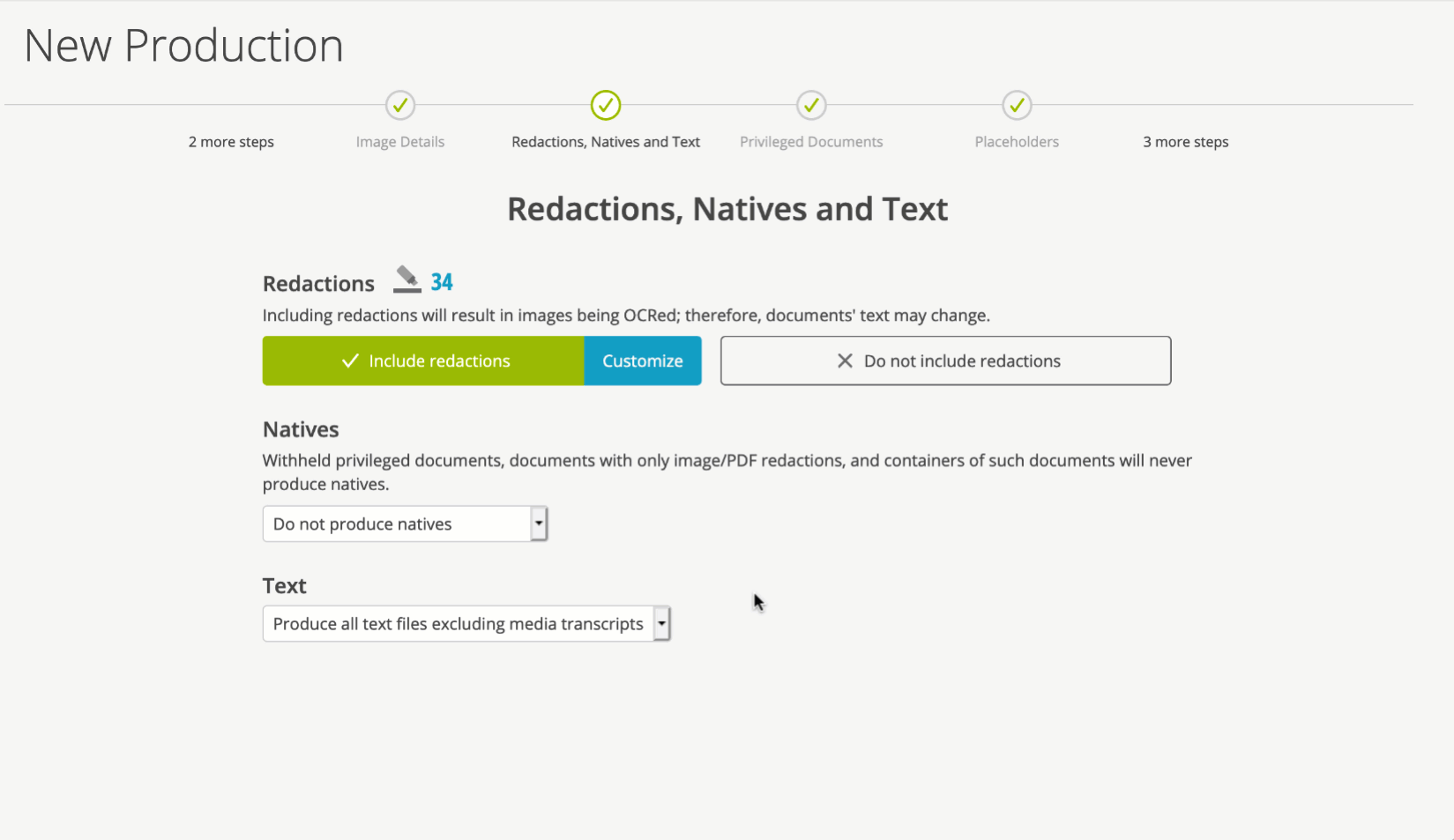Click the Natives section heading
1454x840 pixels.
click(301, 429)
